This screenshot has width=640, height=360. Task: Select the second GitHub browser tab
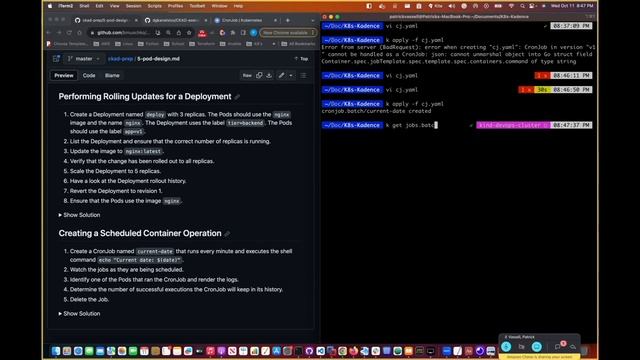click(x=176, y=20)
